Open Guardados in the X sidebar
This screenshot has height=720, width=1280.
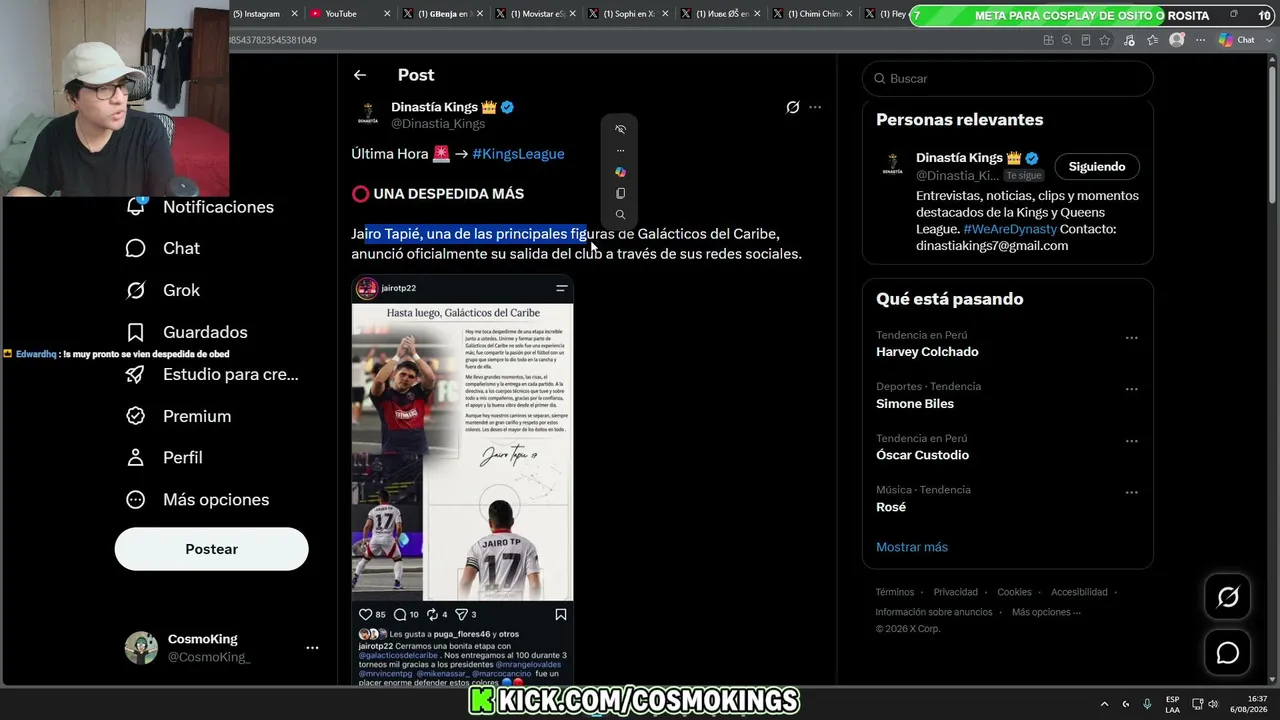[187, 332]
